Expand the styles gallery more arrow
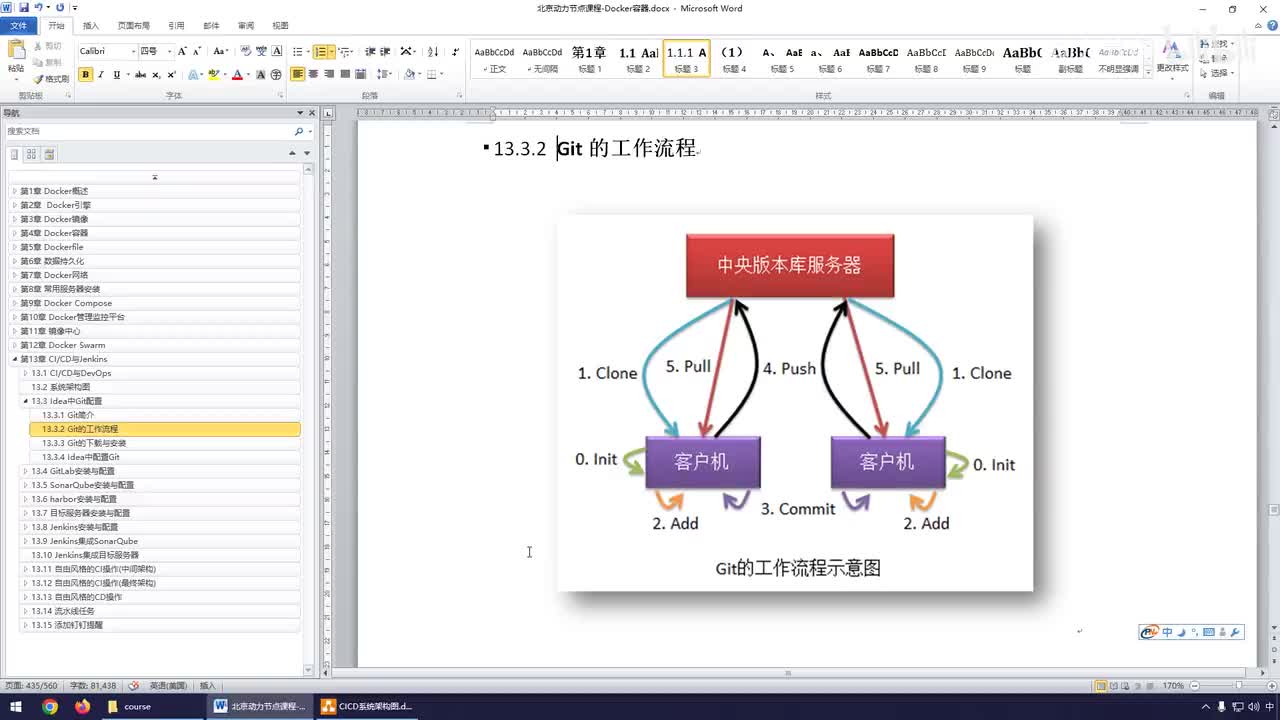The width and height of the screenshot is (1280, 720). point(1148,72)
